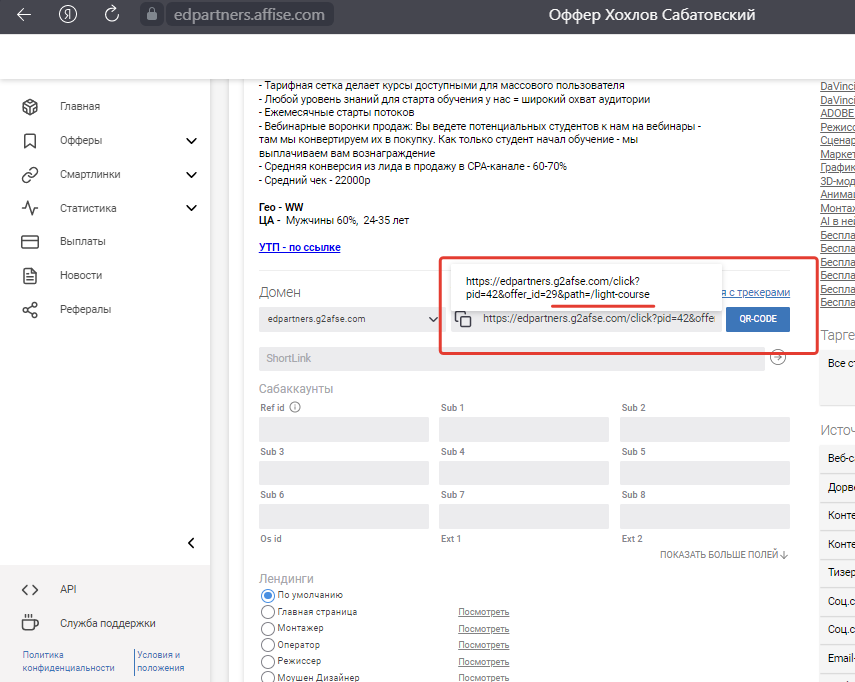This screenshot has width=855, height=682.
Task: Click the QR-CODE button
Action: click(x=757, y=319)
